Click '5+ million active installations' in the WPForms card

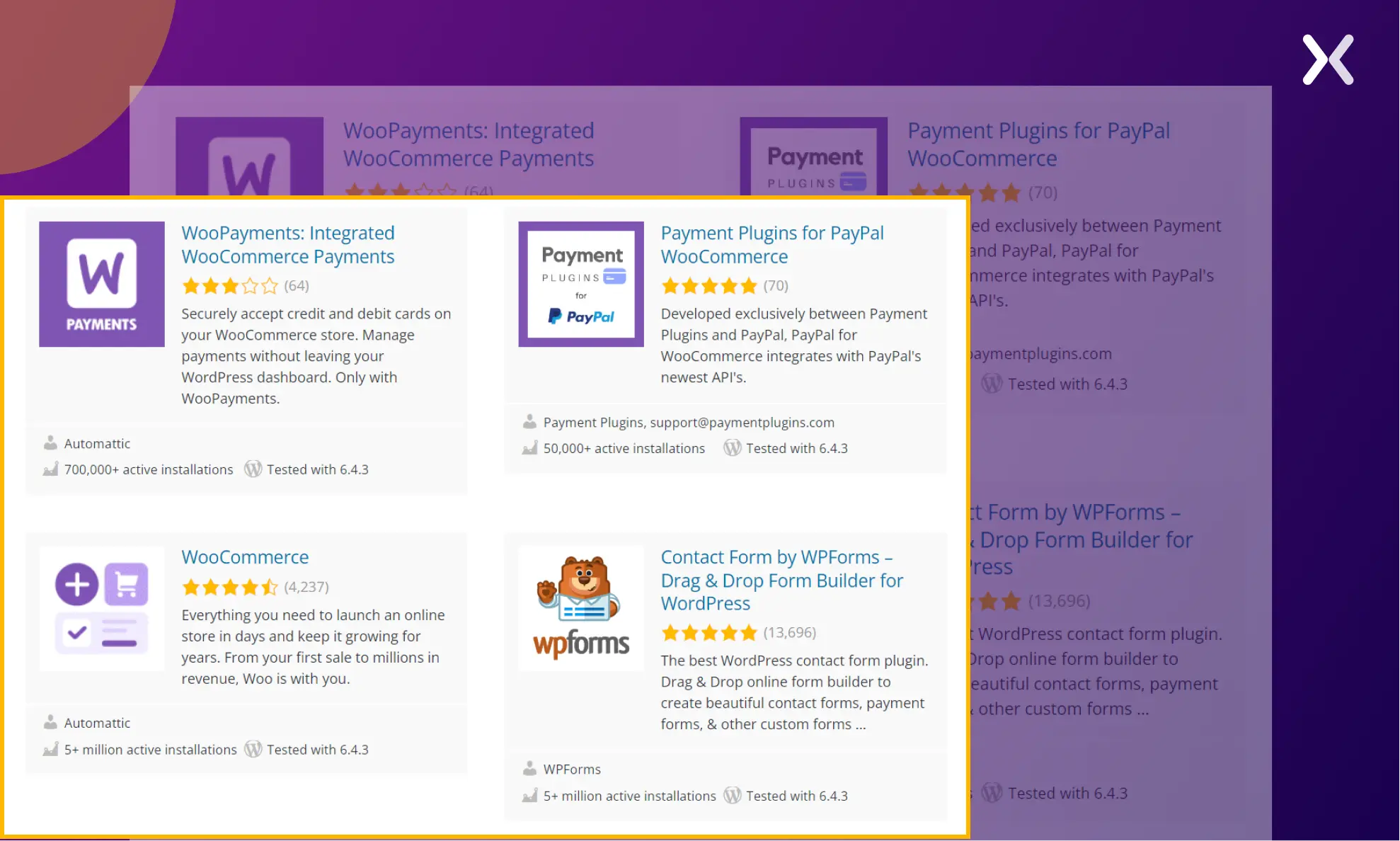630,796
